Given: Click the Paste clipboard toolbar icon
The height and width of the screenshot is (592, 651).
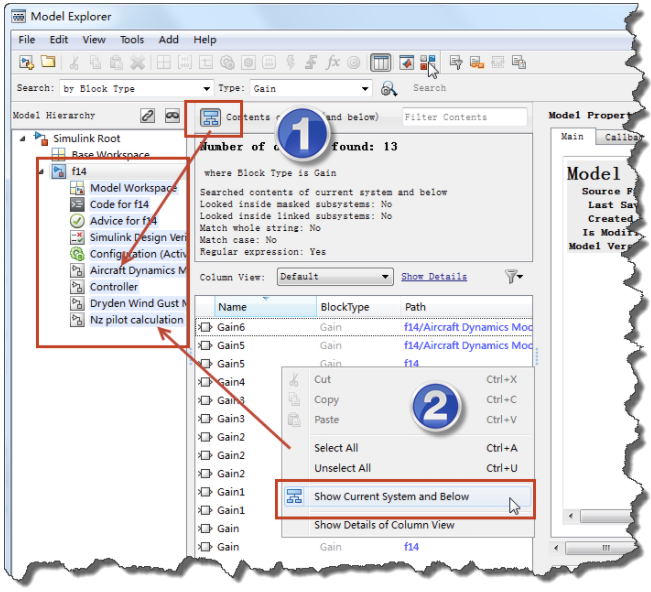Looking at the screenshot, I should point(116,63).
